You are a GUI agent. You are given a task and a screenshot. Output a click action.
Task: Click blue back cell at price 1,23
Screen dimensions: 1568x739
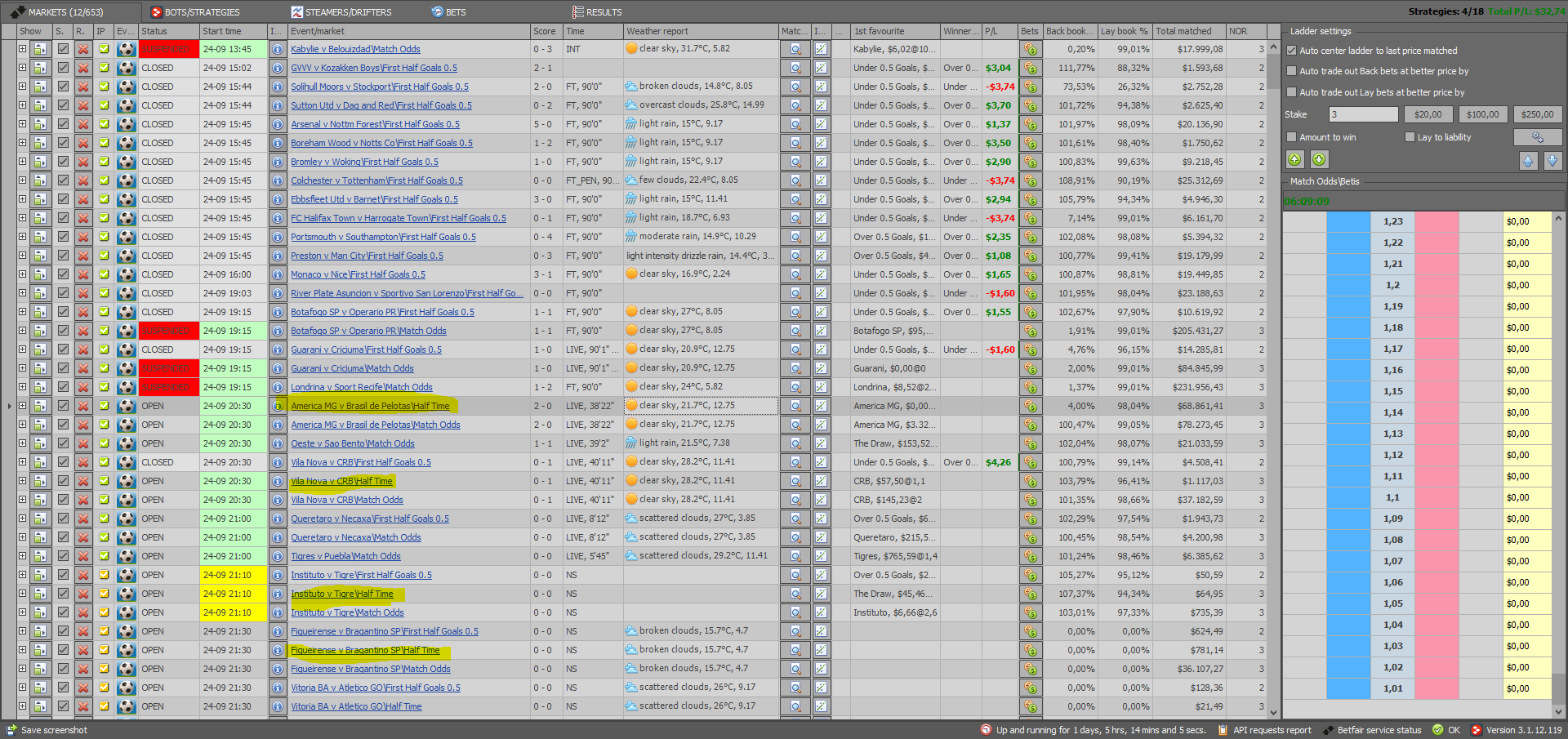point(1349,221)
